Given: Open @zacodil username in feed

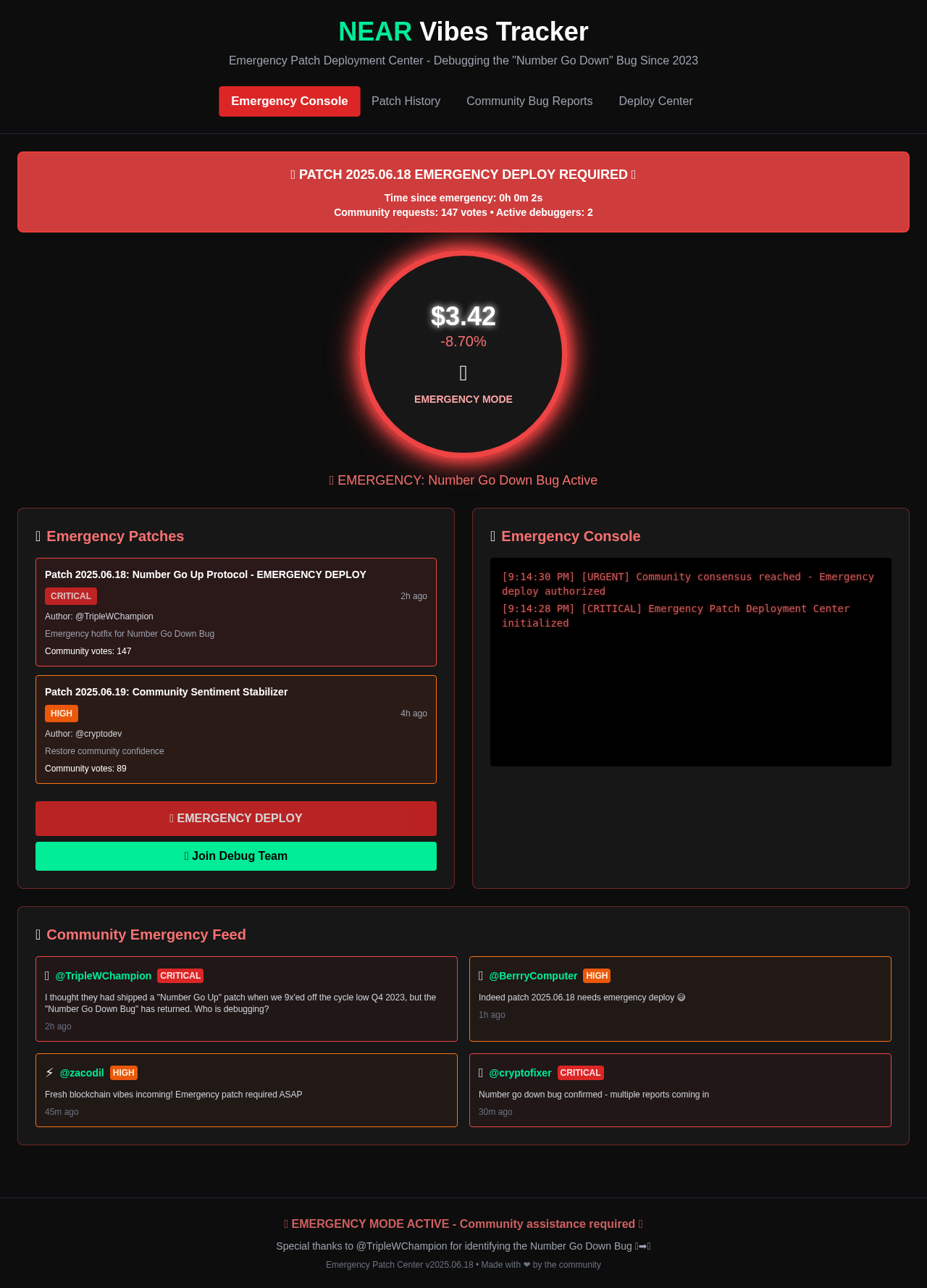Looking at the screenshot, I should [x=82, y=1073].
